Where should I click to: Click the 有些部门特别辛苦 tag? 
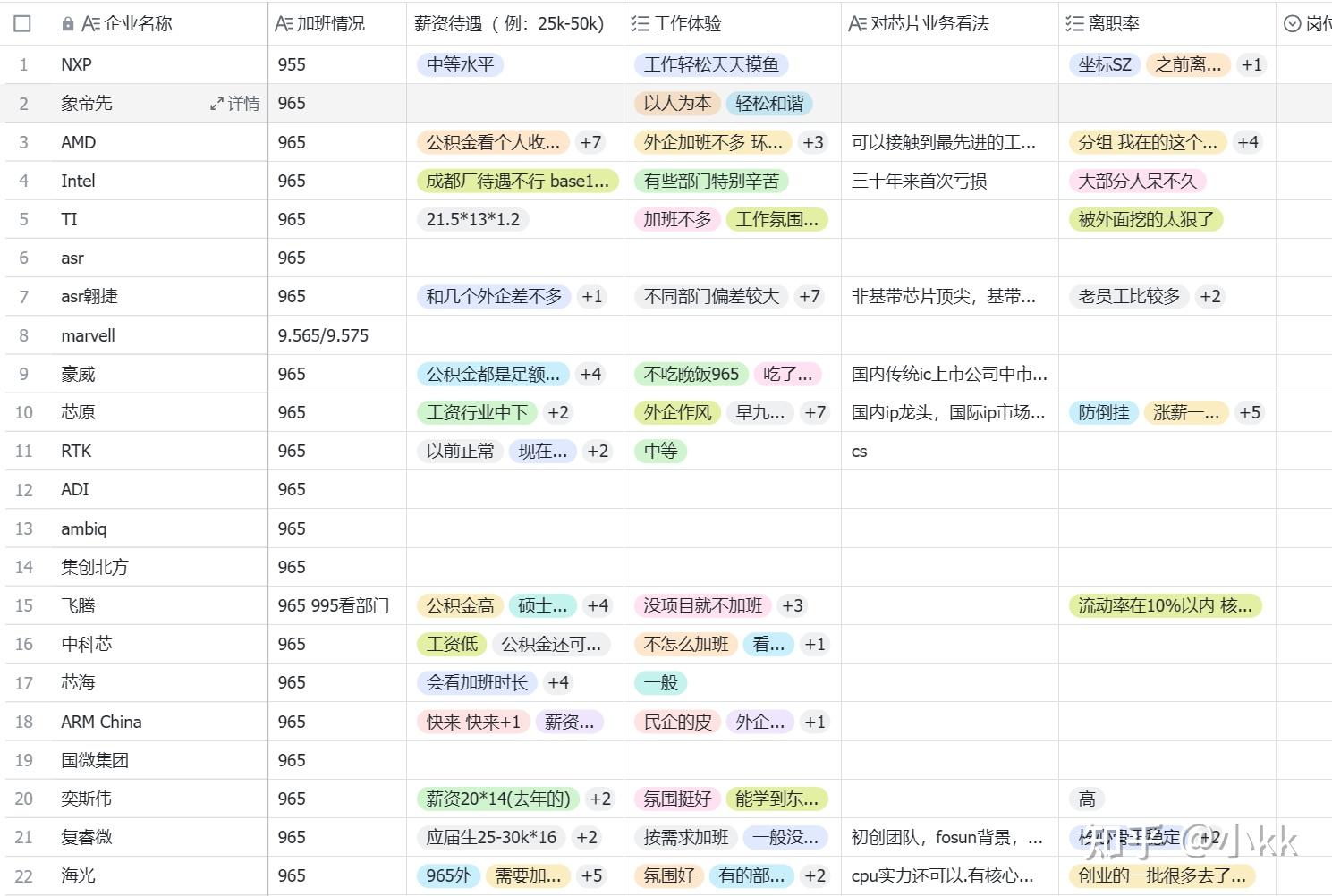coord(711,182)
